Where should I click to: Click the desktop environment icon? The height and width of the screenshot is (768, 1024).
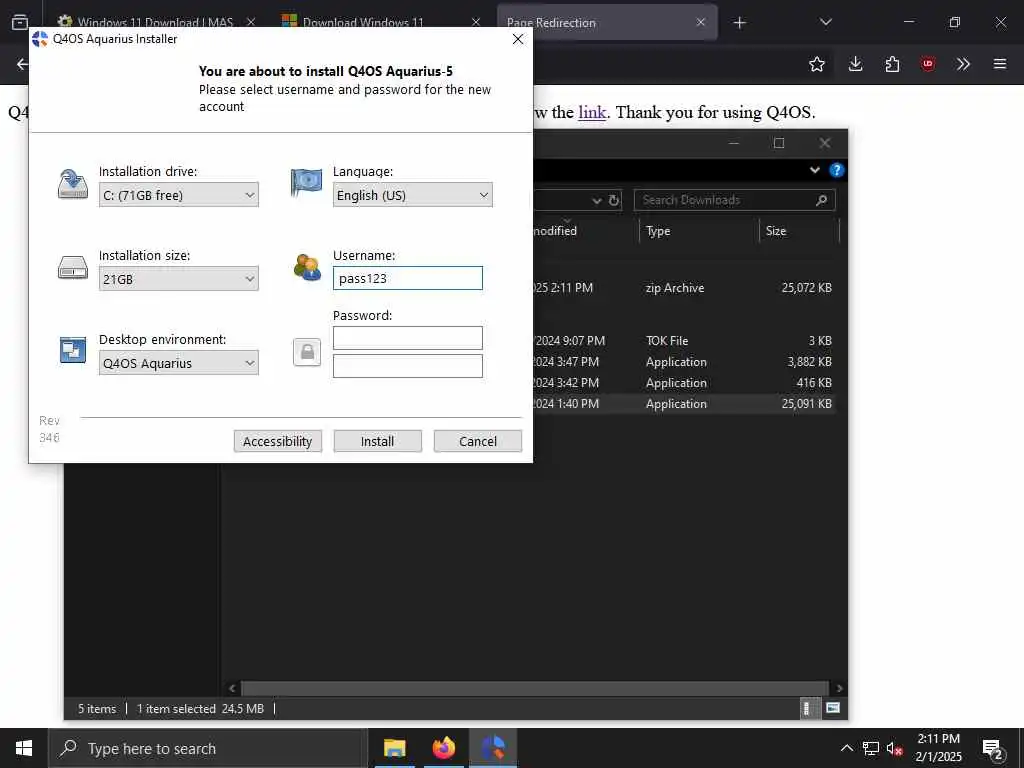click(72, 350)
